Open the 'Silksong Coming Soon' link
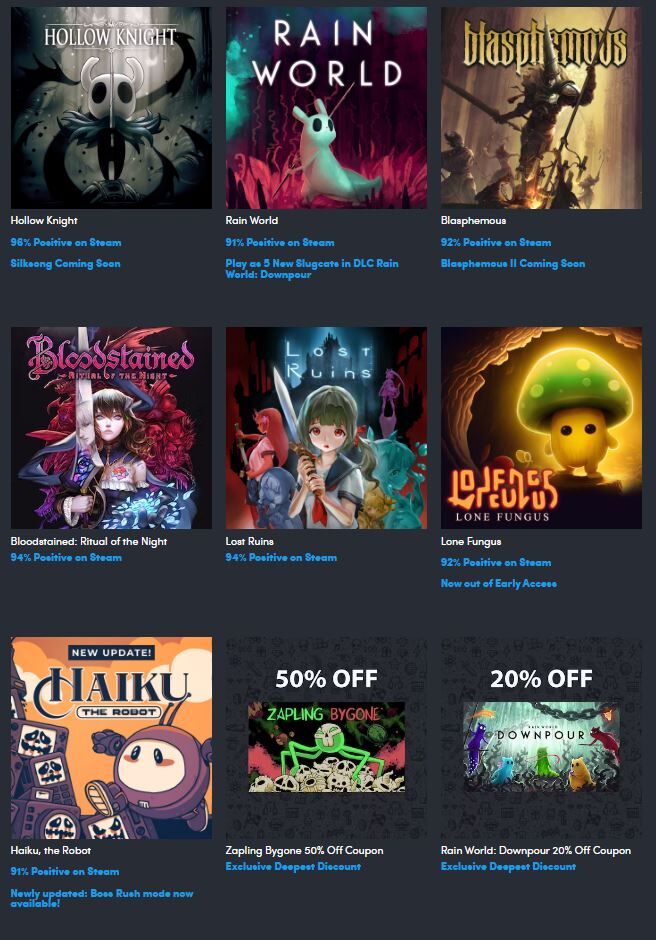This screenshot has height=940, width=656. pyautogui.click(x=65, y=263)
